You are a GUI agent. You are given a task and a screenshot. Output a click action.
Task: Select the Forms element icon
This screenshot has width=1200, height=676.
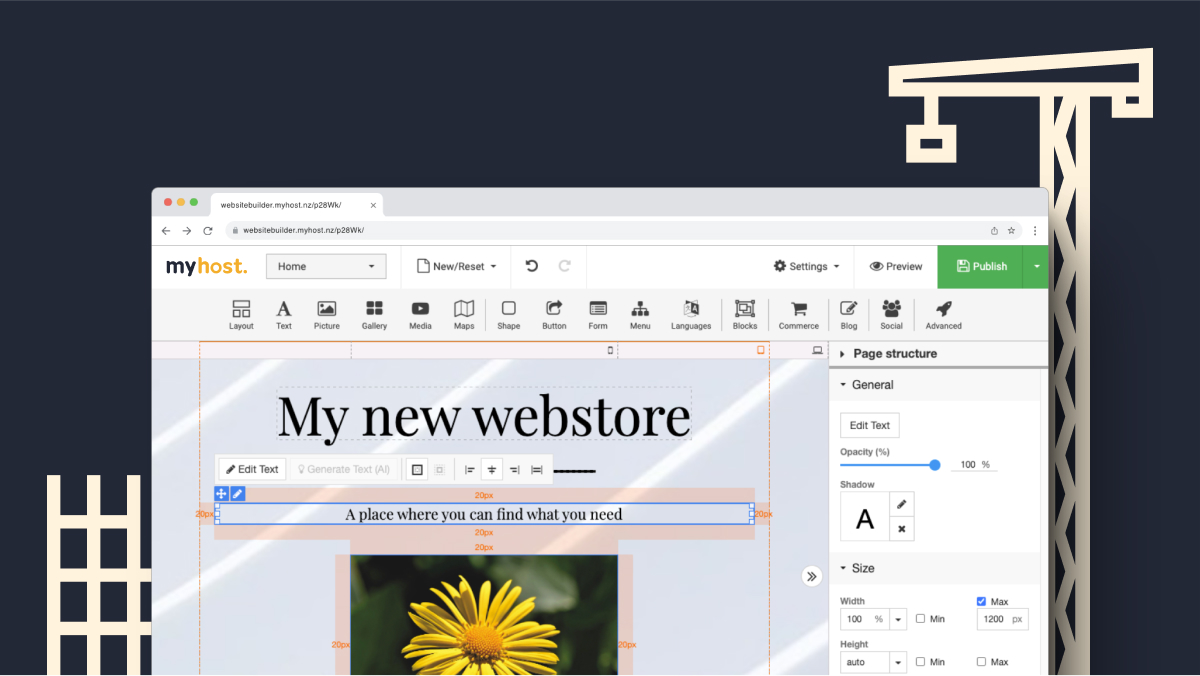click(x=597, y=314)
